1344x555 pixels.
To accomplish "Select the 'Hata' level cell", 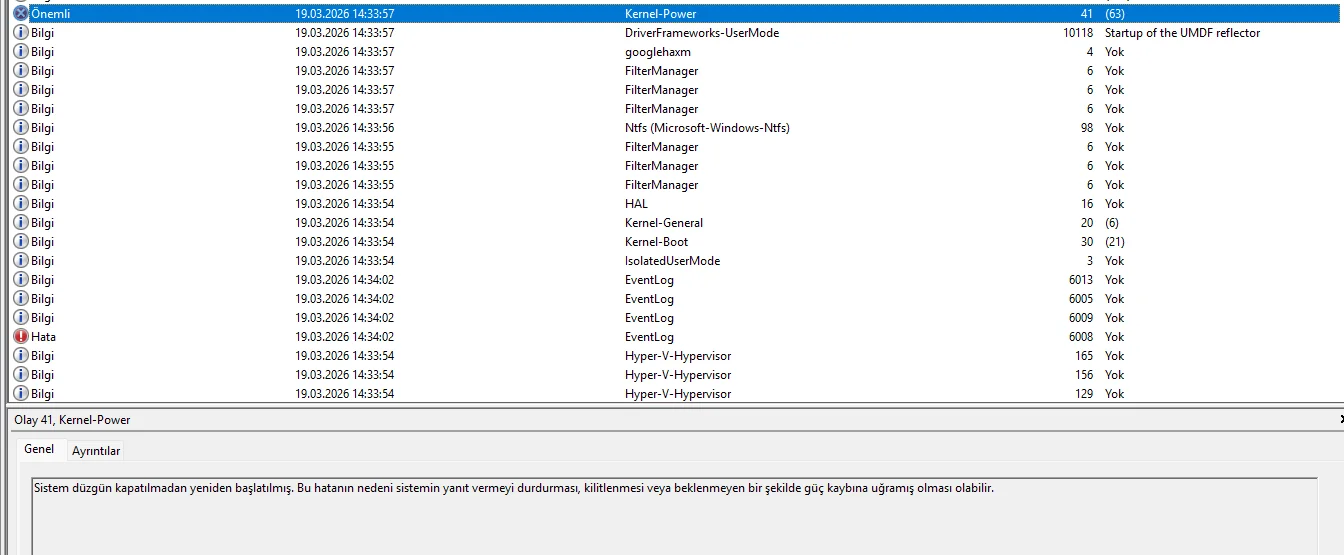I will pos(43,337).
